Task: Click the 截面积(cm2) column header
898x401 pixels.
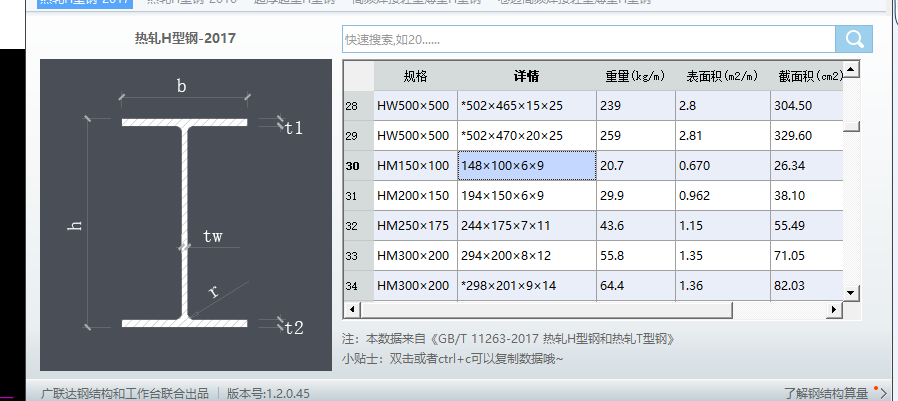Action: [x=806, y=76]
